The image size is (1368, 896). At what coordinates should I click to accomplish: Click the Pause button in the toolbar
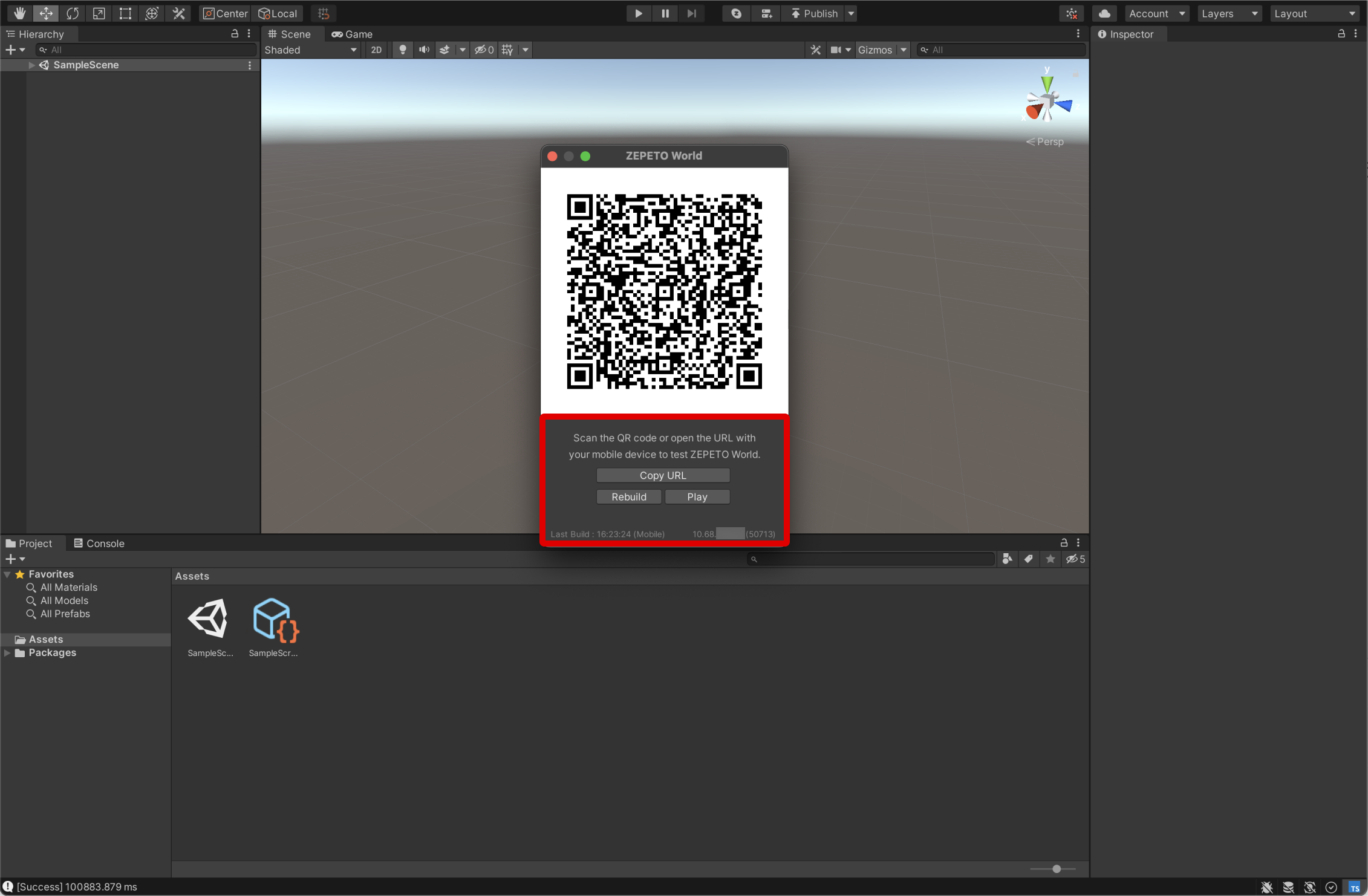[665, 13]
